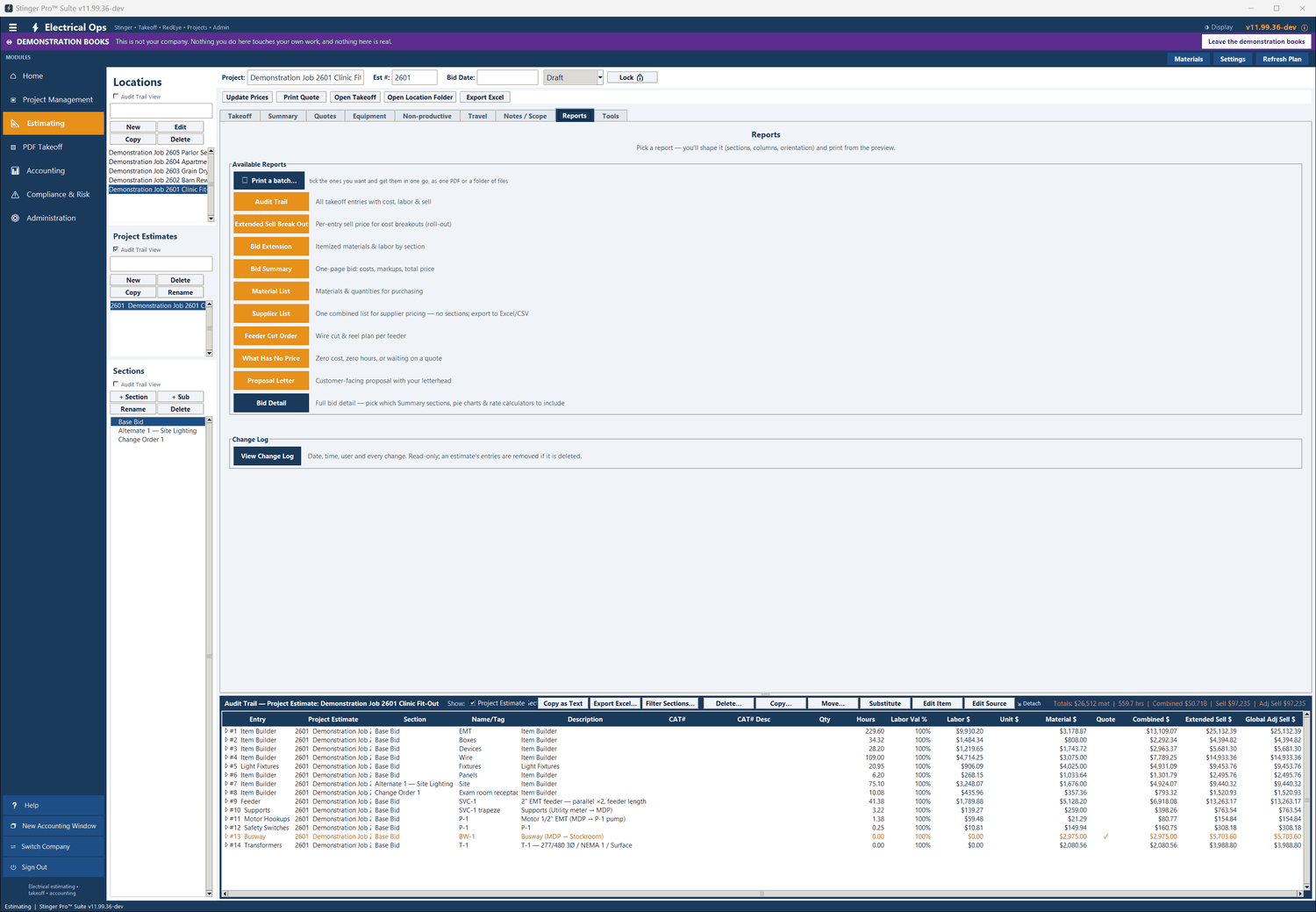Open the hamburger menu icon
This screenshot has height=912, width=1316.
tap(13, 27)
